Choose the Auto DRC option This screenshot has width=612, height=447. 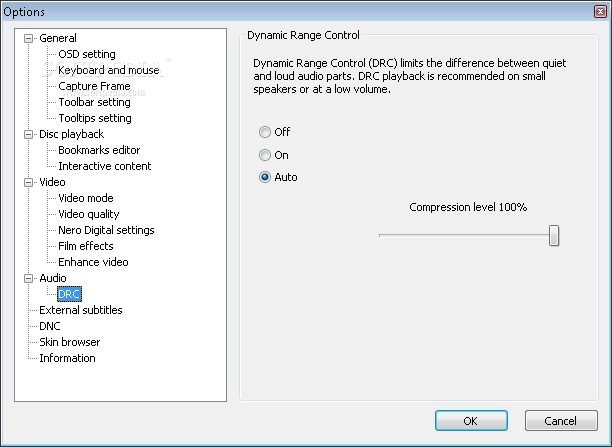tap(265, 178)
